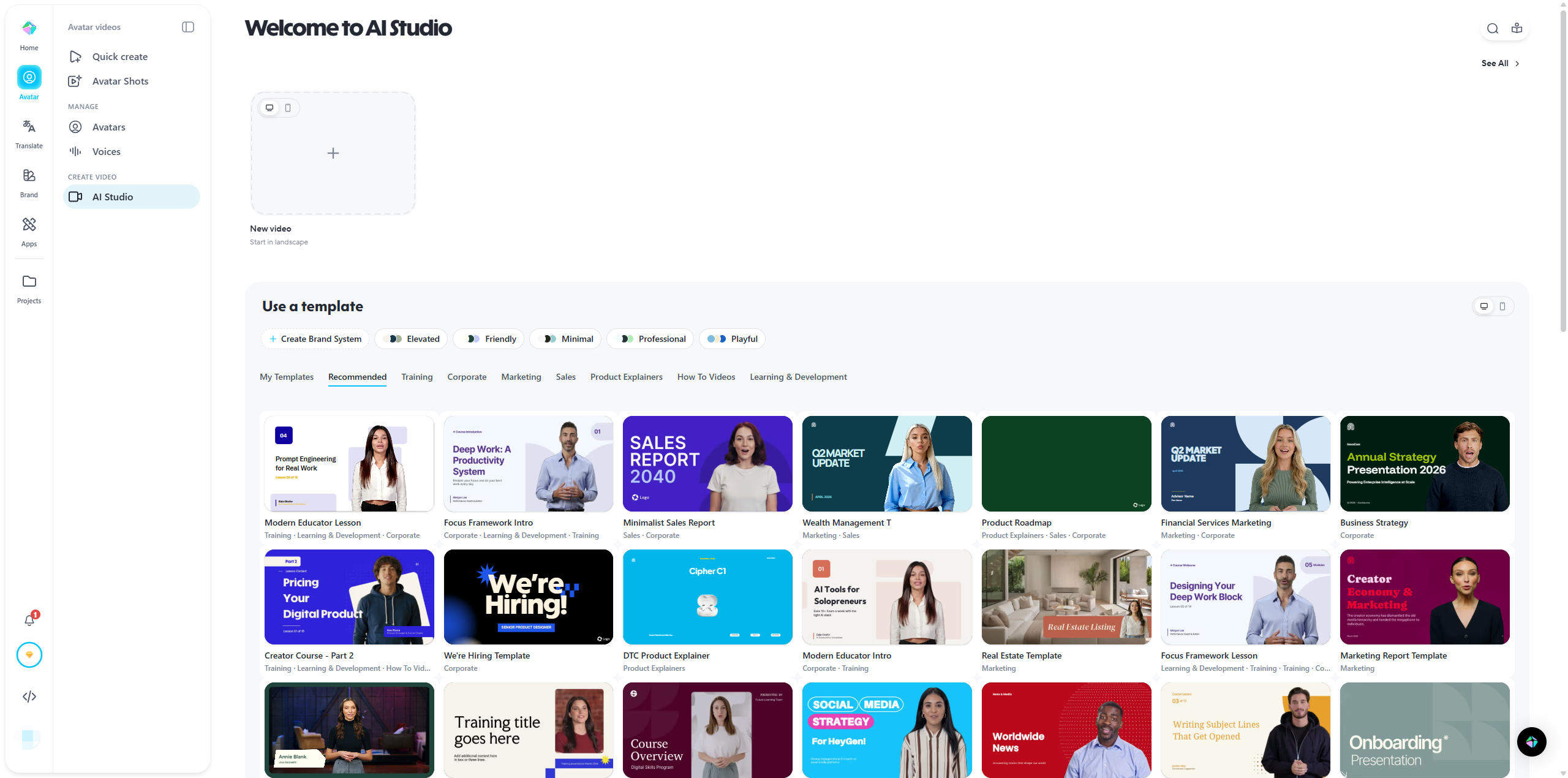Click the "Marketing Report Template" title

click(1393, 655)
